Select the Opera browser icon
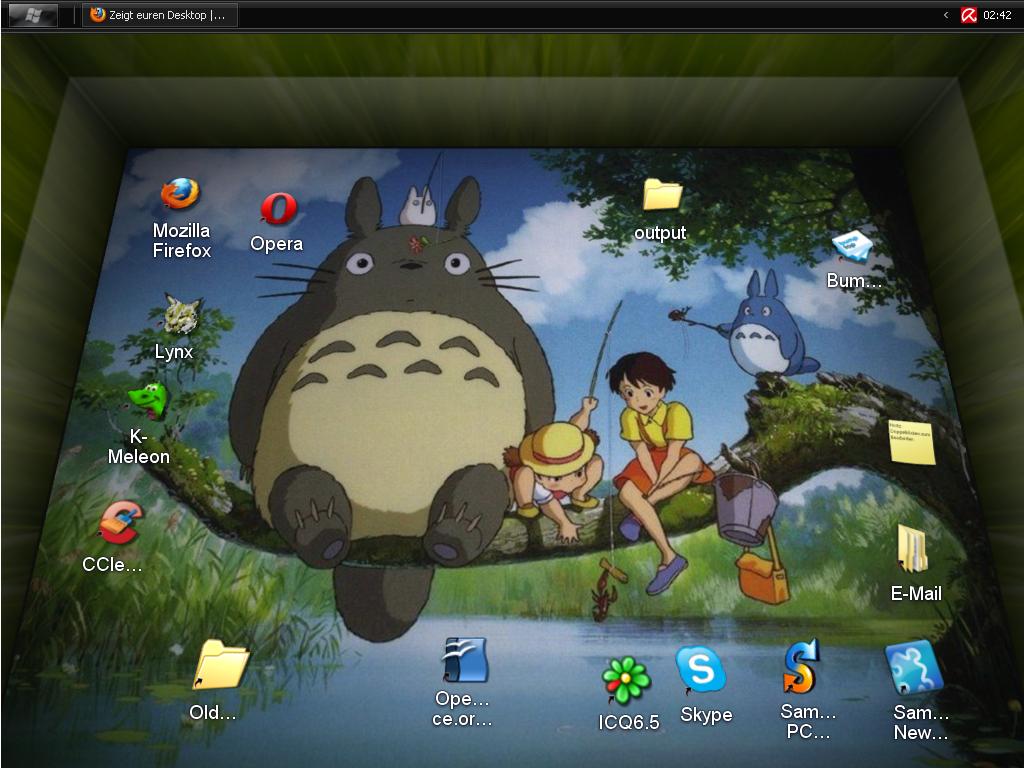 pos(278,210)
